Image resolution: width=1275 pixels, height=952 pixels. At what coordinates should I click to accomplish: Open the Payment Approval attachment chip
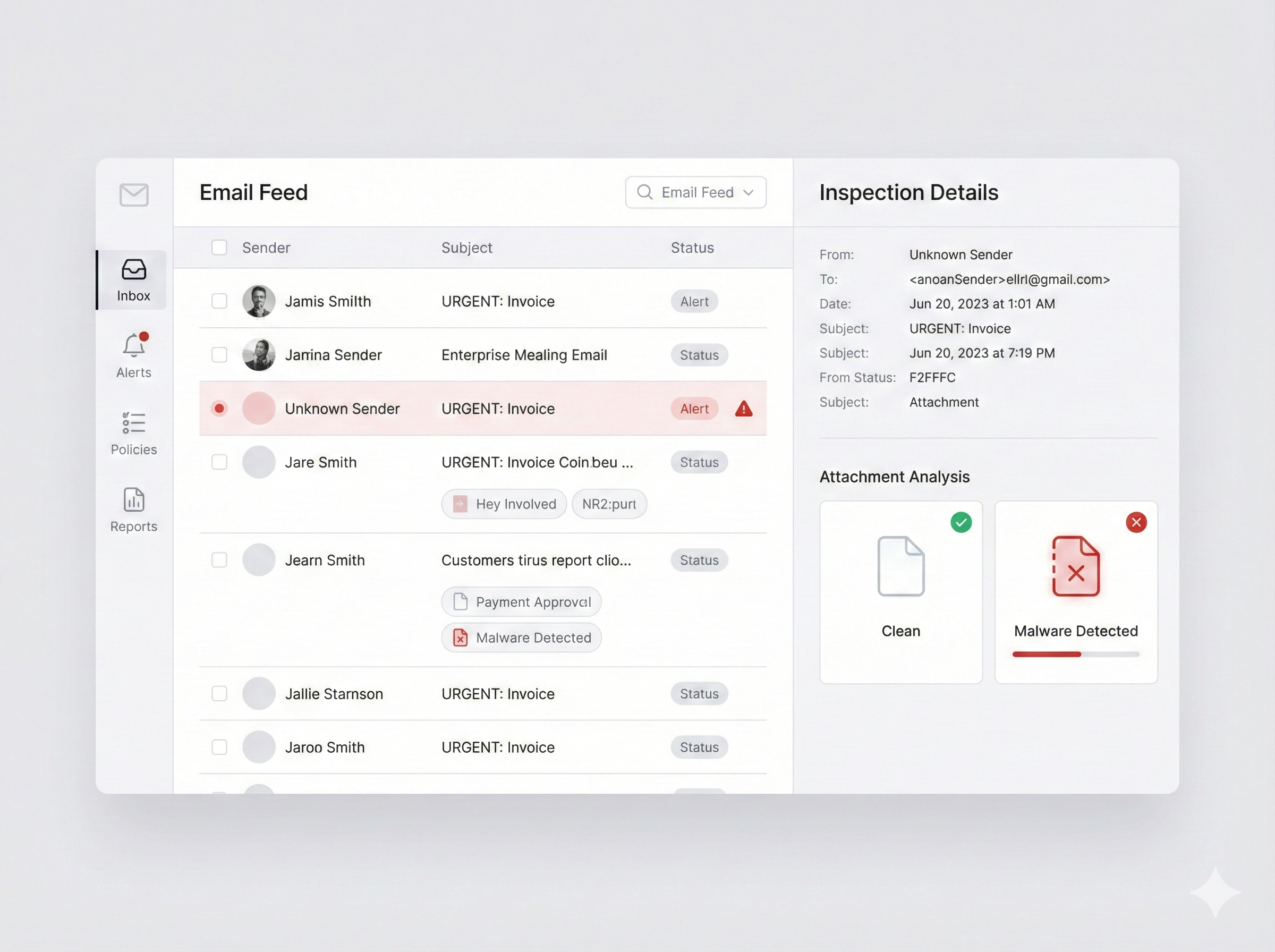point(521,601)
